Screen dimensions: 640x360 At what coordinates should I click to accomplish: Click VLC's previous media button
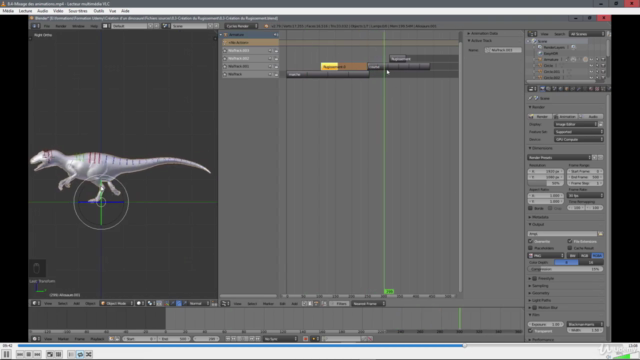[20, 354]
